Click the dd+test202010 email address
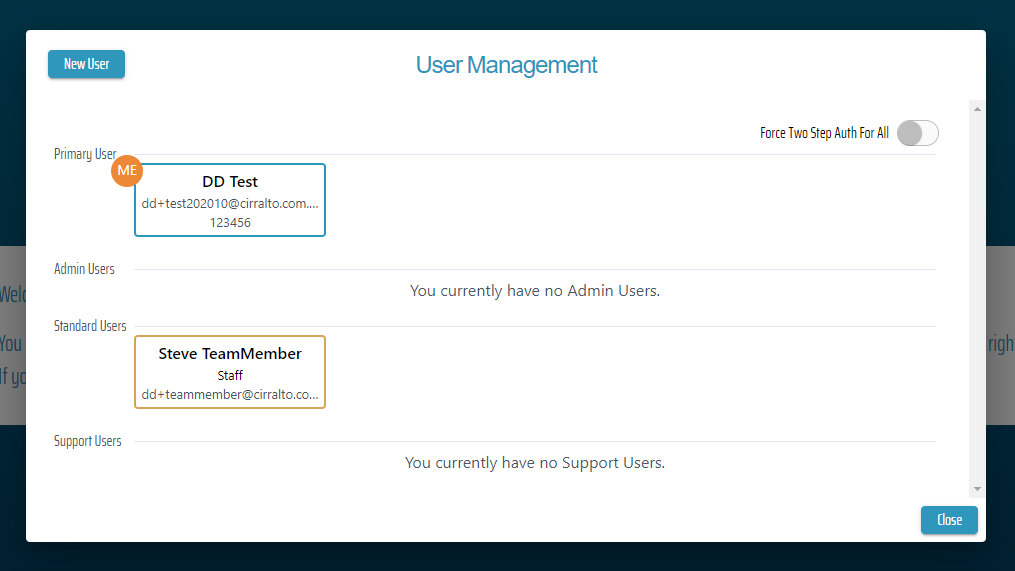The width and height of the screenshot is (1015, 571). [x=230, y=203]
